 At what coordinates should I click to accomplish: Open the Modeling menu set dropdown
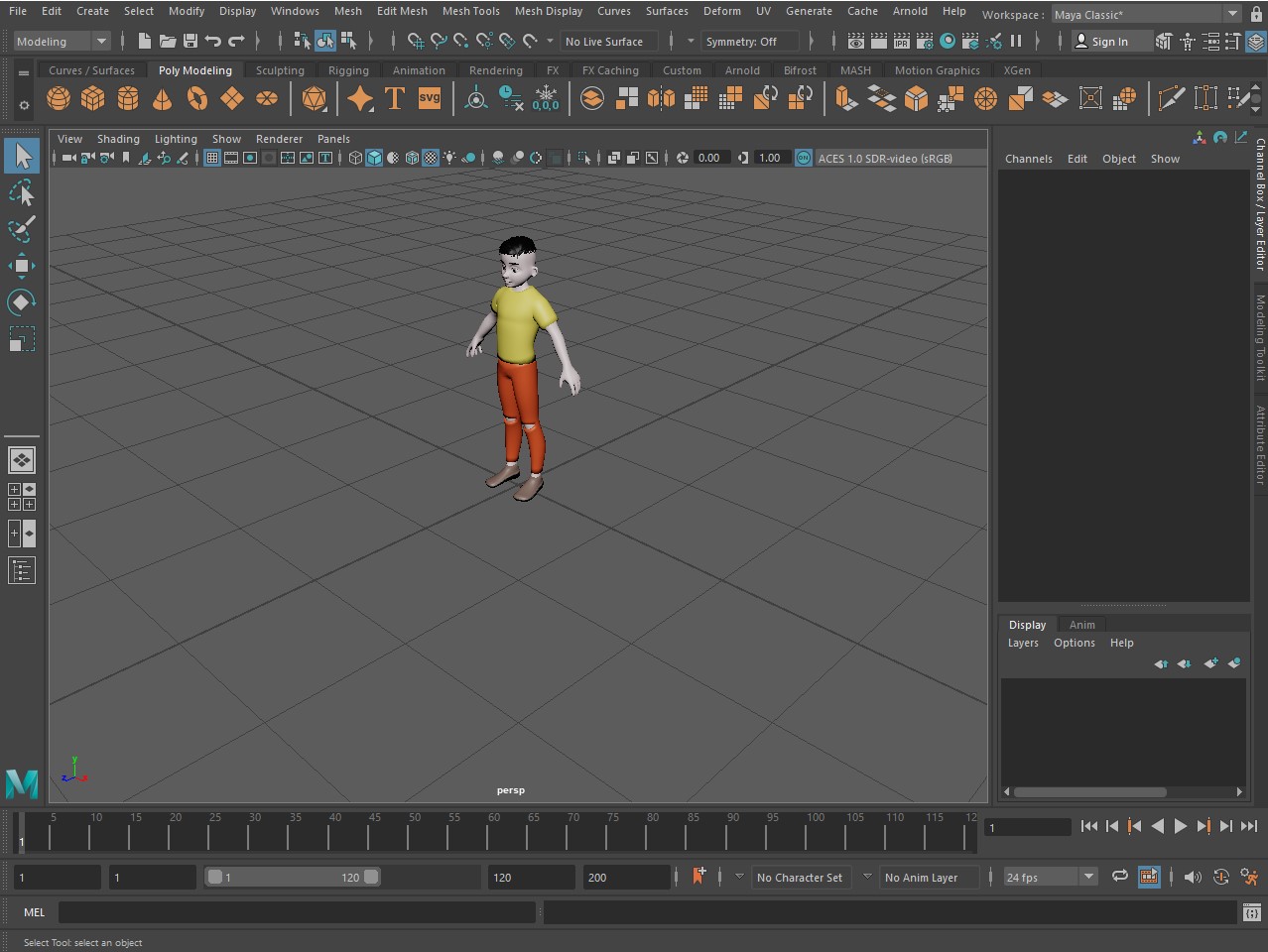point(62,42)
